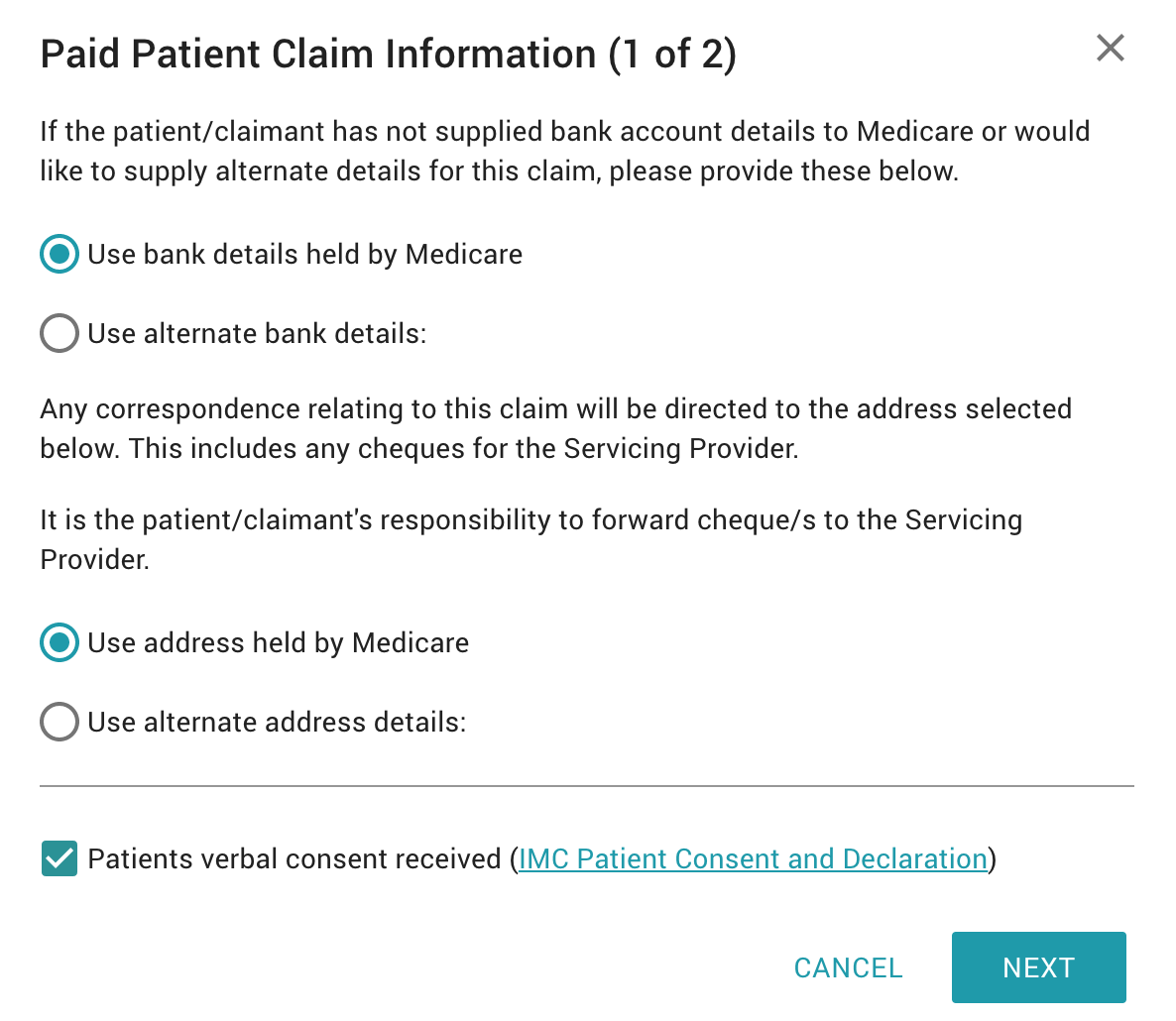Click the dialog title 'Paid Patient Claim Information'
Image resolution: width=1176 pixels, height=1021 pixels.
[317, 54]
